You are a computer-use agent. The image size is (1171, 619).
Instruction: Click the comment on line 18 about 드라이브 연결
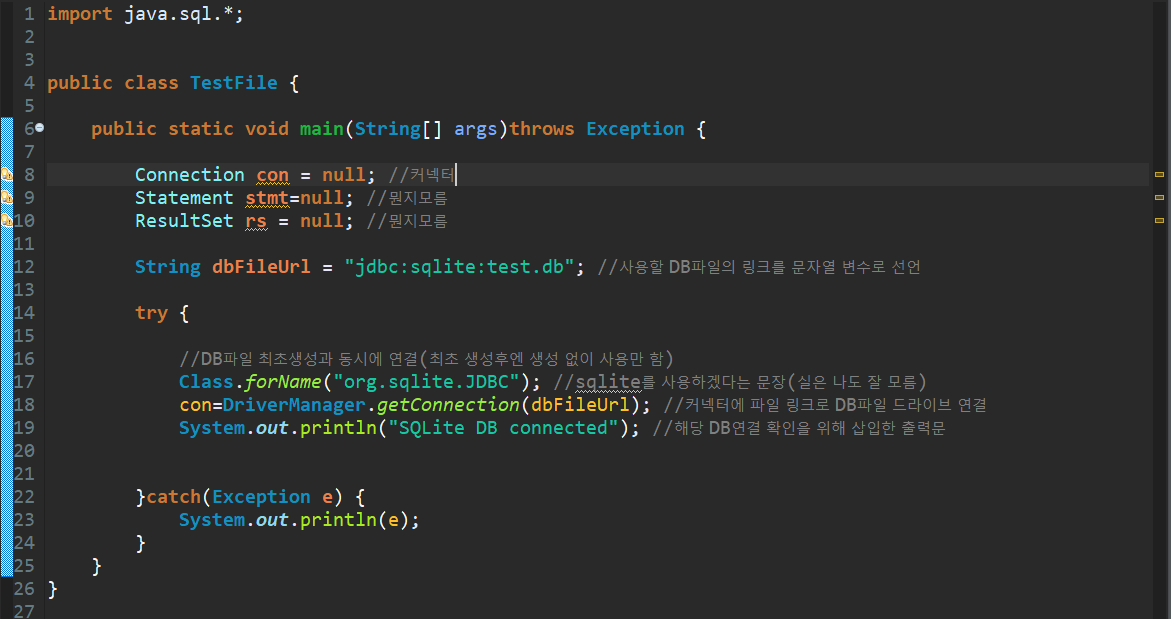pos(825,405)
